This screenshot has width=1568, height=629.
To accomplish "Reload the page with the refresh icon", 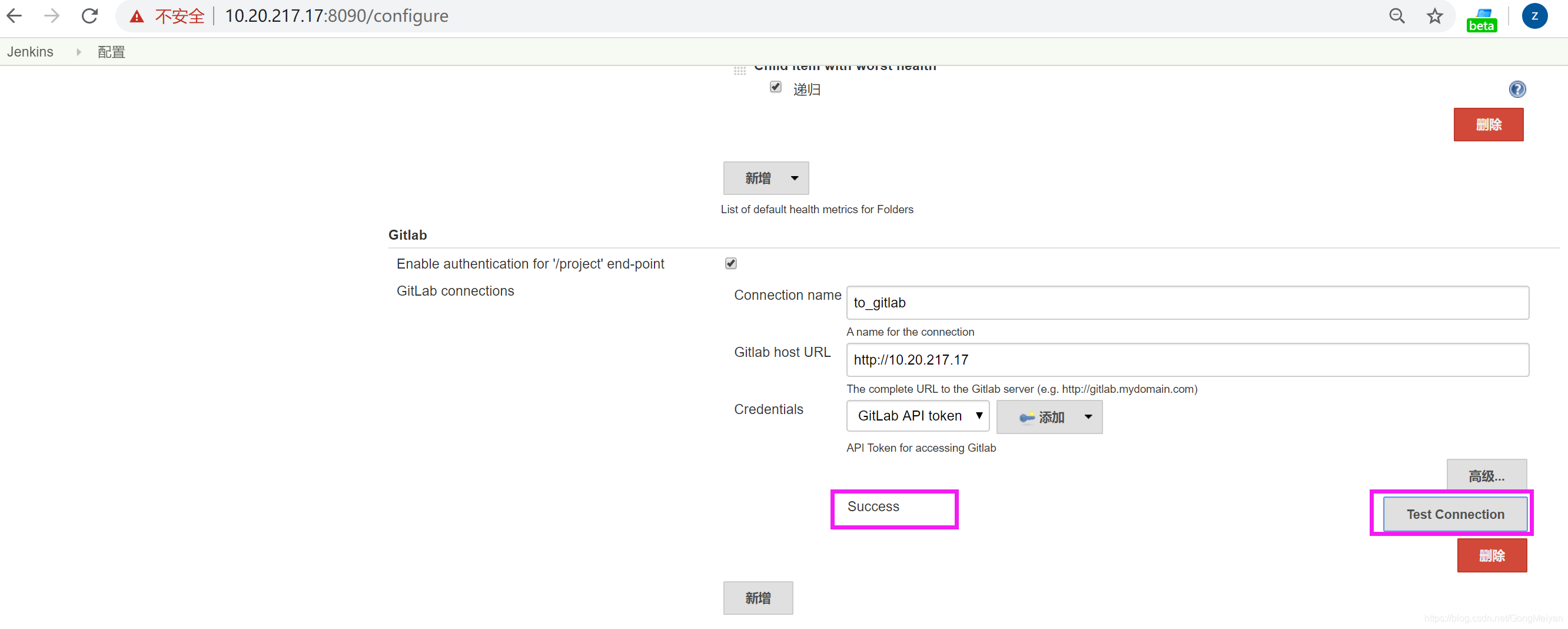I will 90,16.
